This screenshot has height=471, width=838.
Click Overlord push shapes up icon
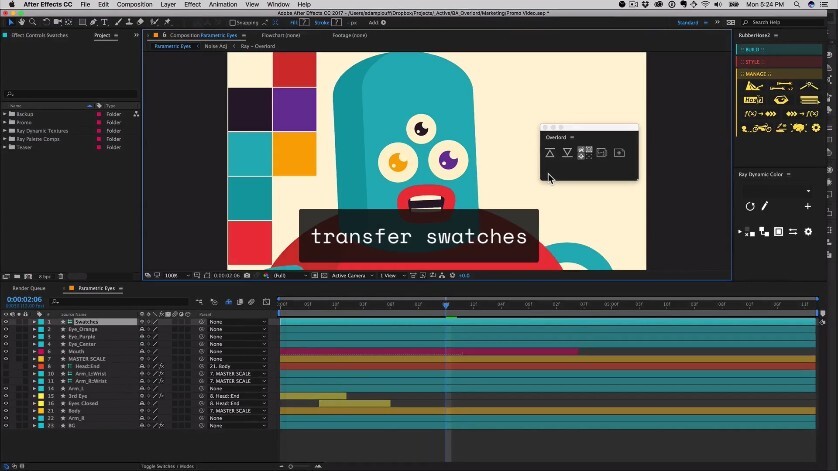(x=550, y=153)
